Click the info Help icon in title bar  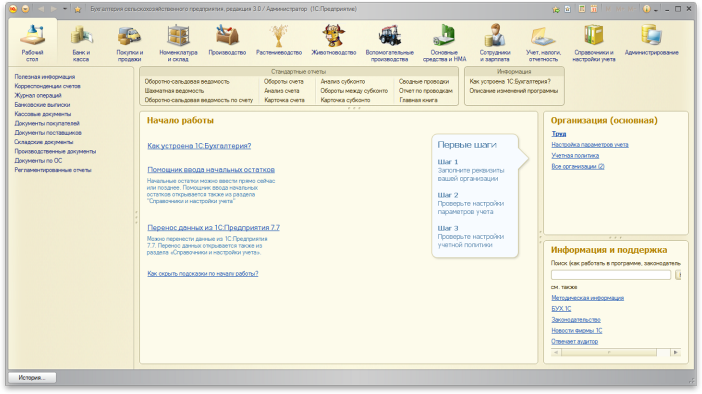click(646, 9)
